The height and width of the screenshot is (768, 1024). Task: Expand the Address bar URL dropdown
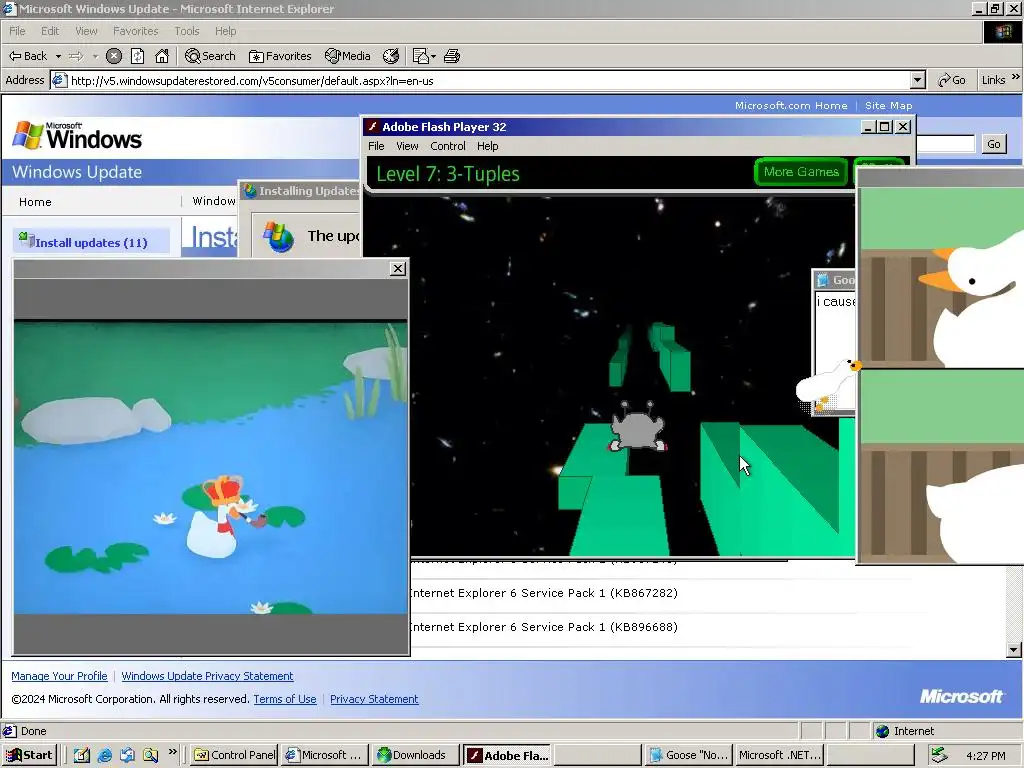click(918, 80)
